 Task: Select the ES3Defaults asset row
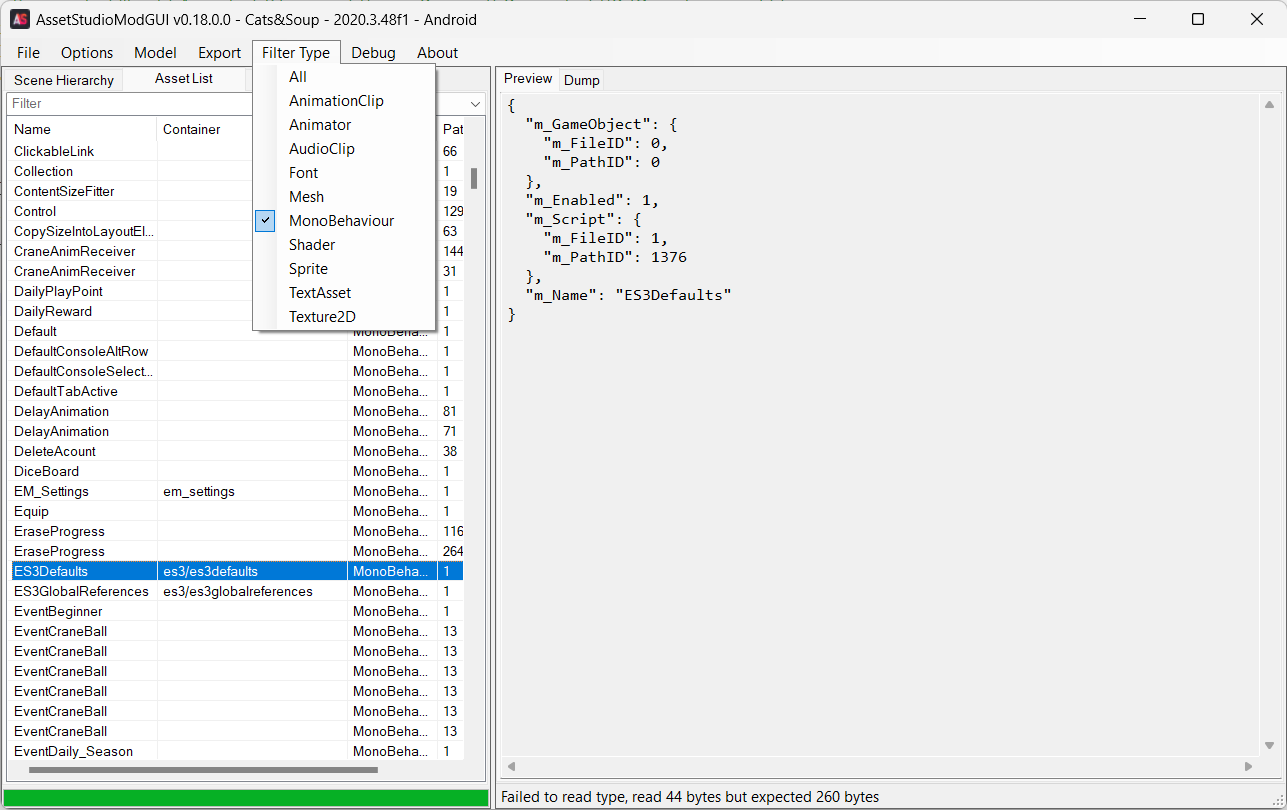[235, 571]
